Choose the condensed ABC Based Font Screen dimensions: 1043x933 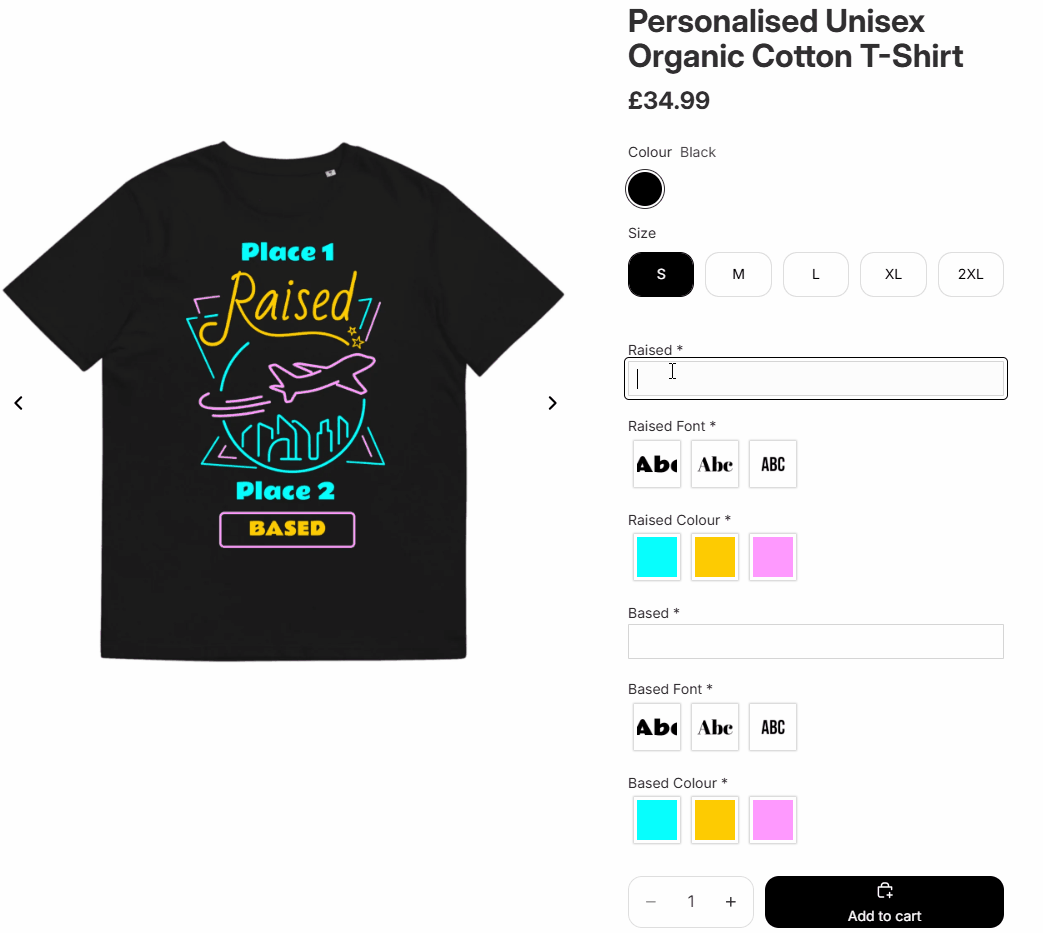772,727
